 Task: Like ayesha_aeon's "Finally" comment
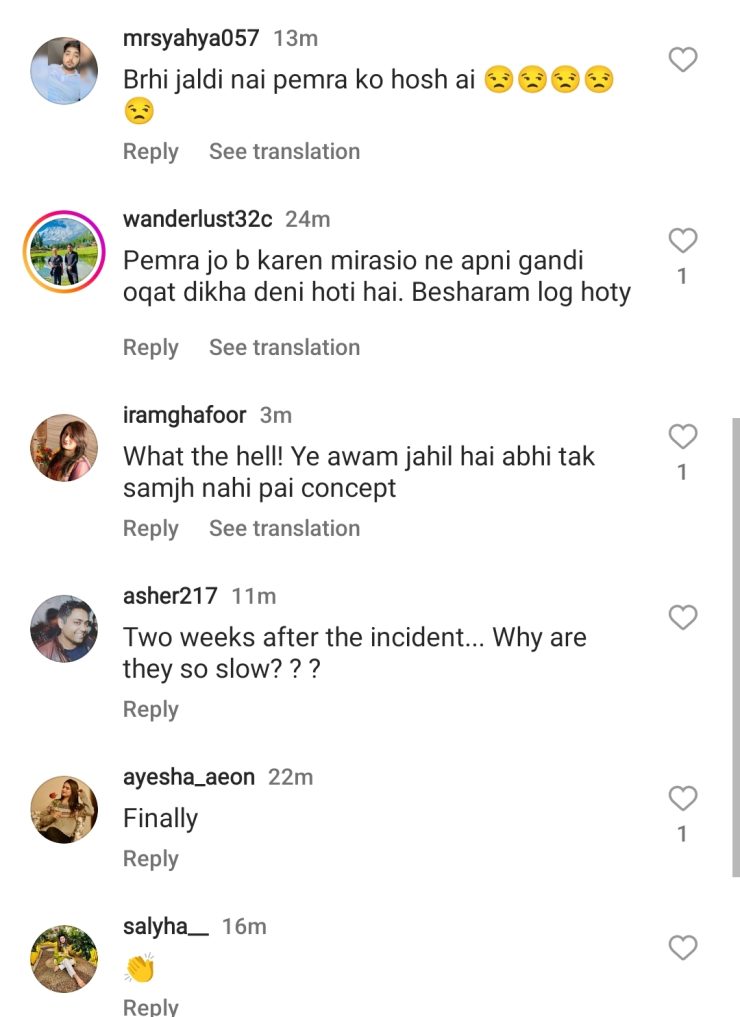(682, 798)
